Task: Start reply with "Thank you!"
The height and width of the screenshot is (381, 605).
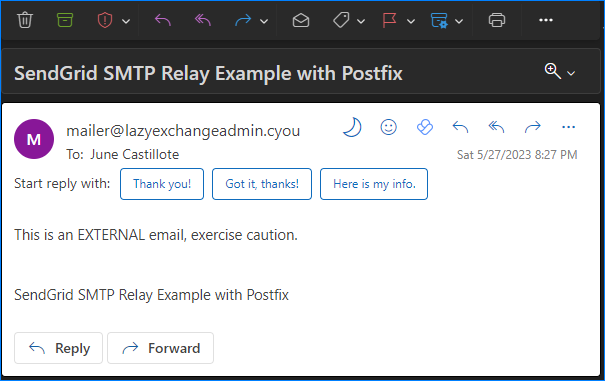Action: point(162,184)
